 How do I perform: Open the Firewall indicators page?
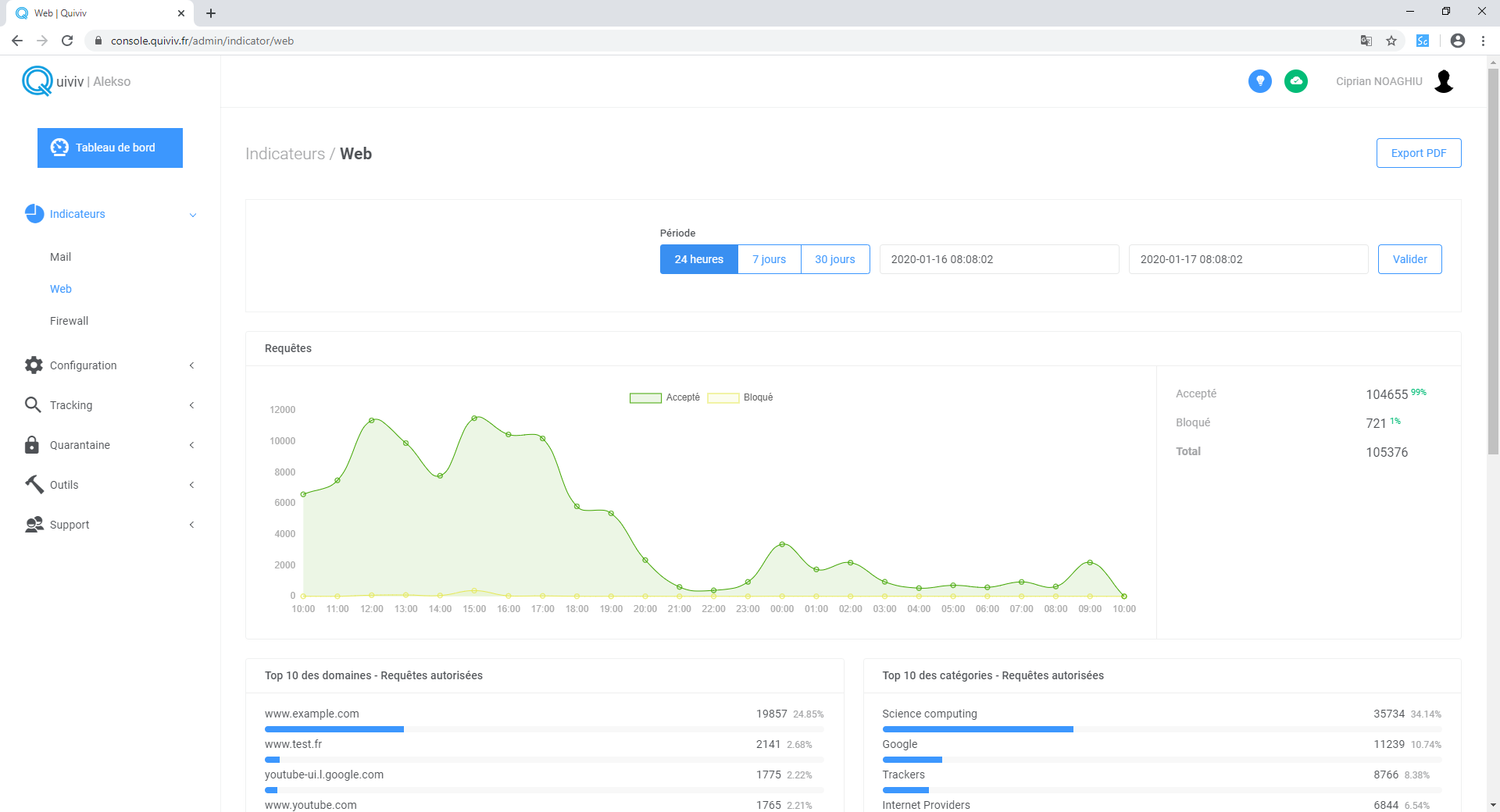point(69,320)
